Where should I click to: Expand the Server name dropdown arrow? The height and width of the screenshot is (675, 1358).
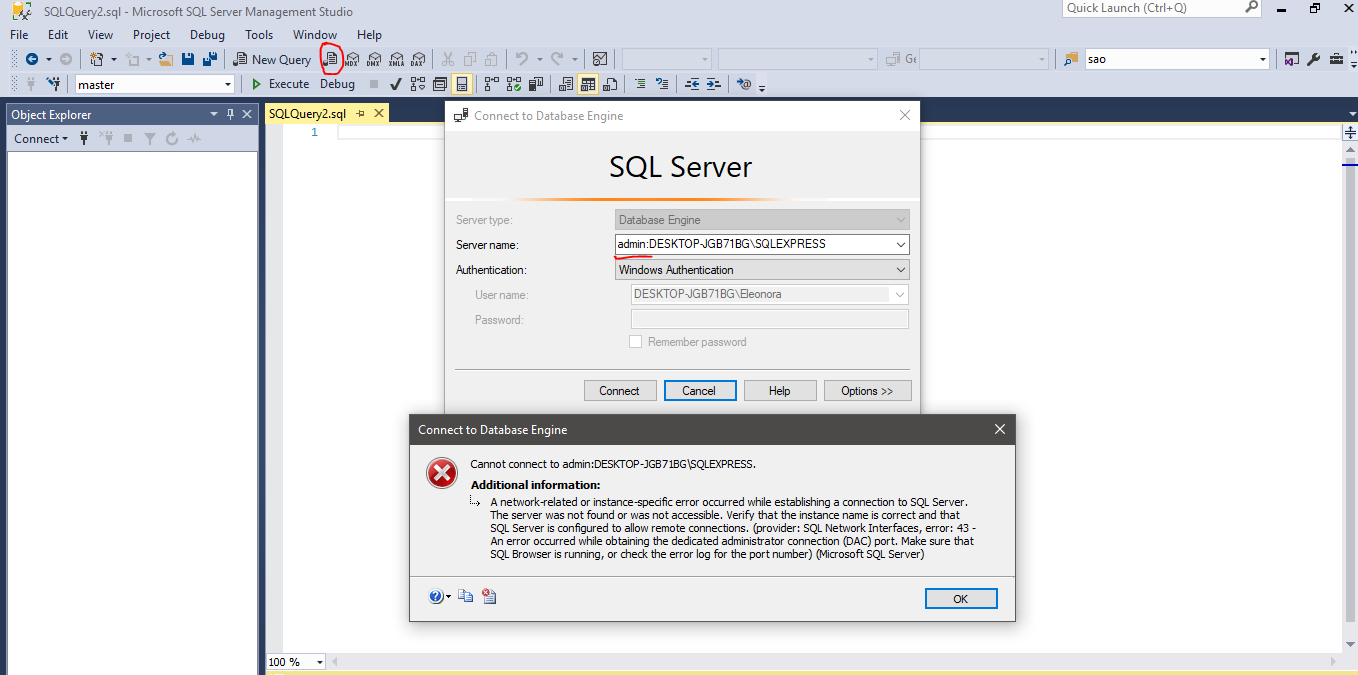pos(900,245)
